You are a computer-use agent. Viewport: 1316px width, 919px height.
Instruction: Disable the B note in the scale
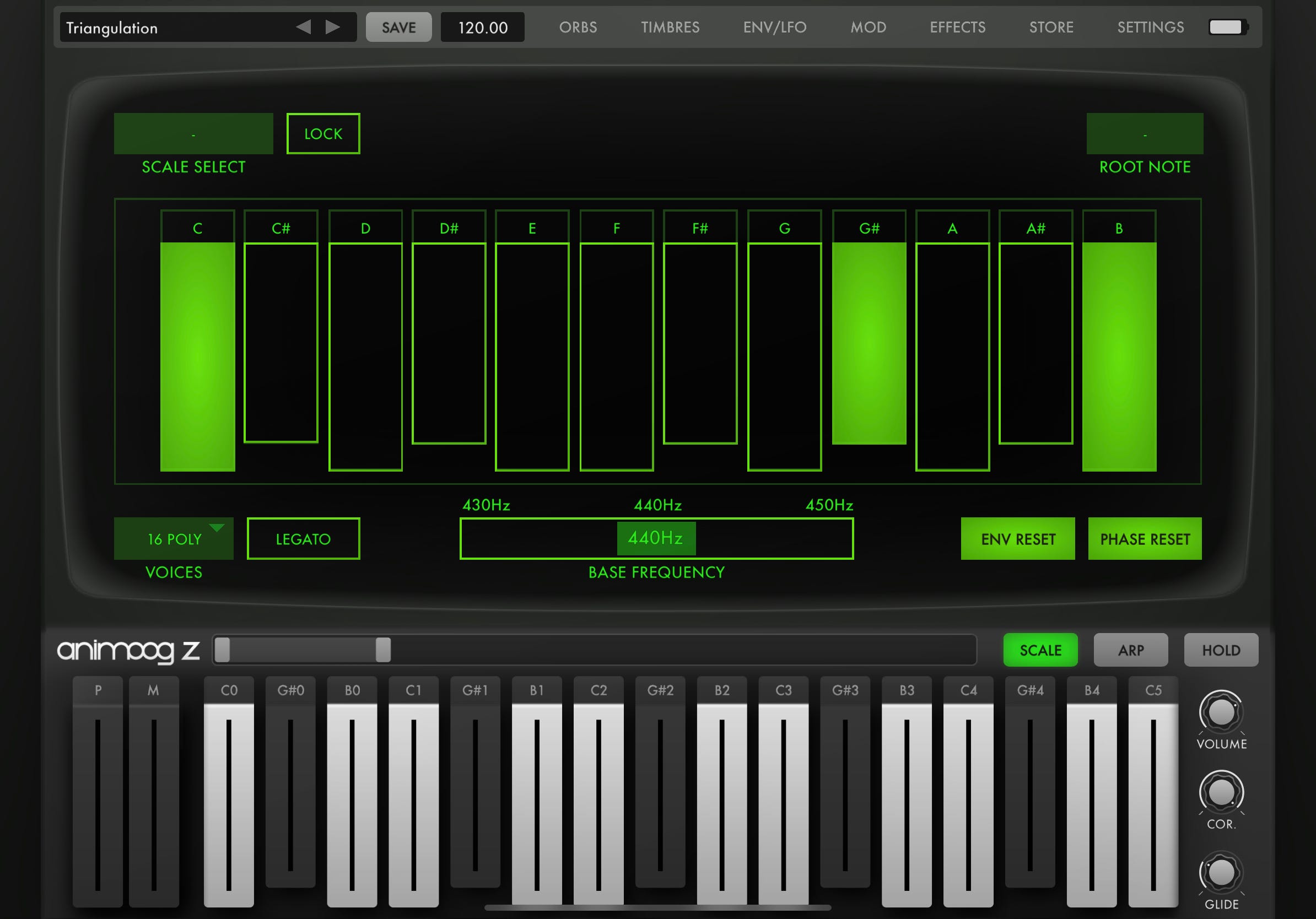(x=1119, y=340)
